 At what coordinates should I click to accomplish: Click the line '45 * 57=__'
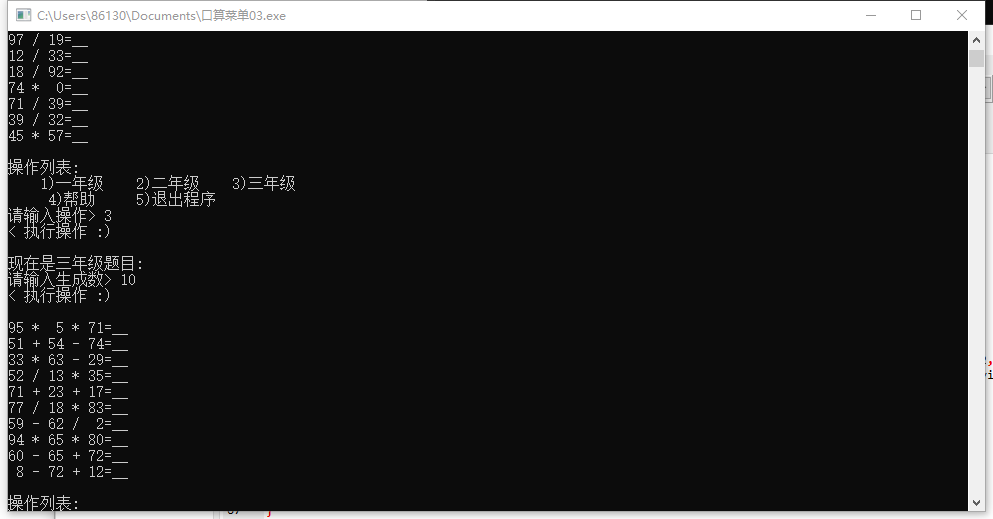click(48, 135)
